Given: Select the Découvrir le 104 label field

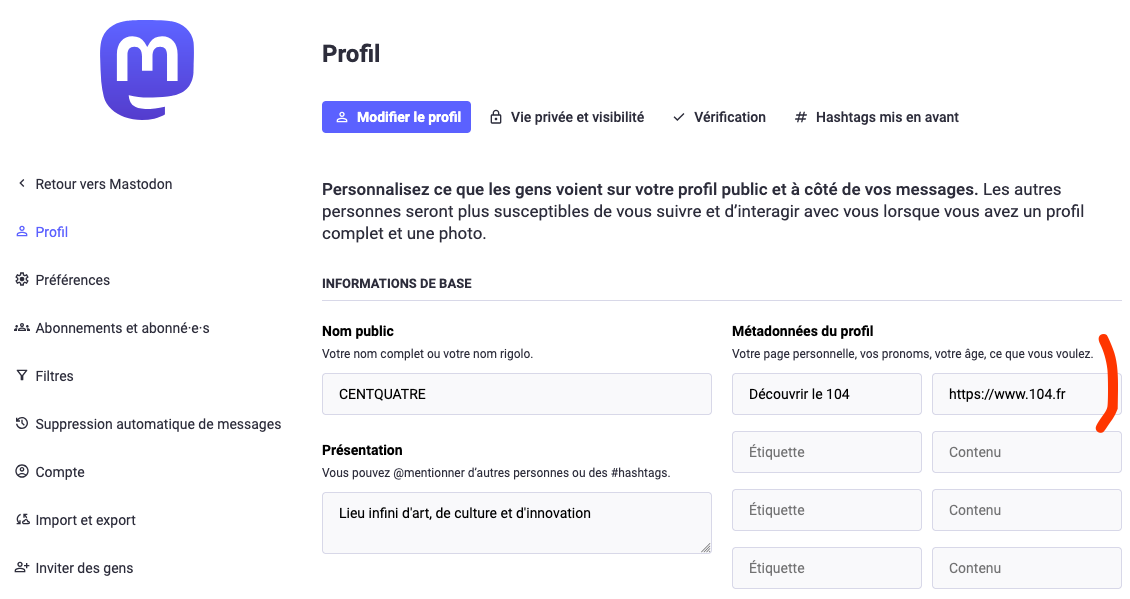Looking at the screenshot, I should click(x=827, y=394).
